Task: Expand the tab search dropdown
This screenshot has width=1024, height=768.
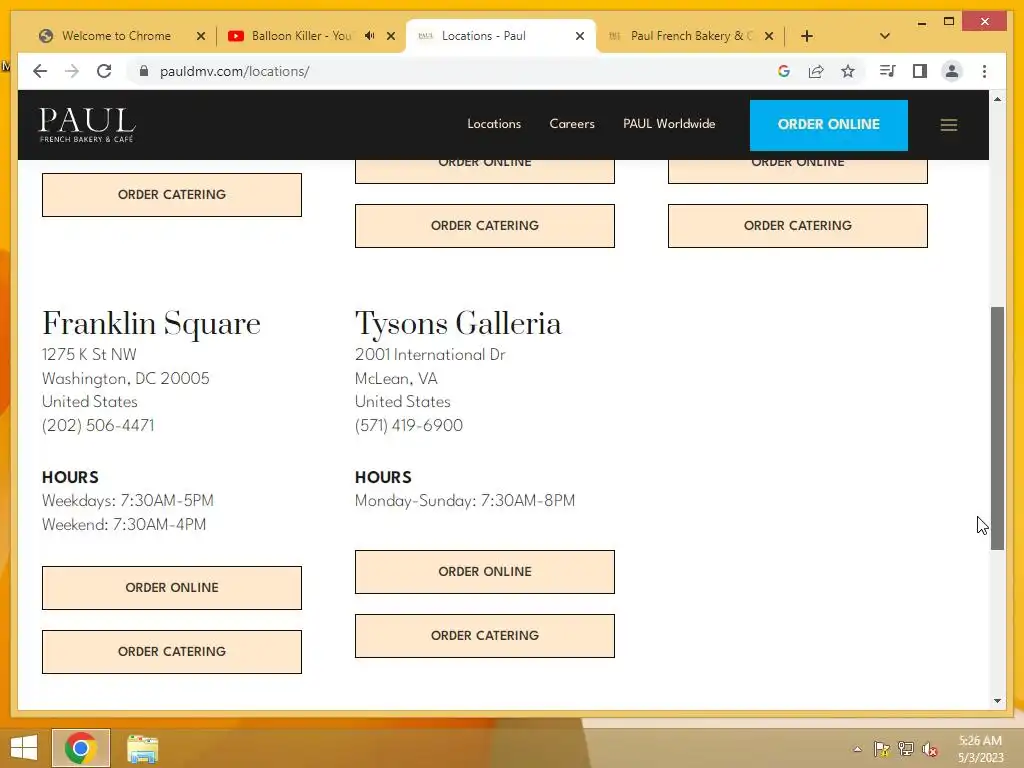Action: tap(884, 36)
